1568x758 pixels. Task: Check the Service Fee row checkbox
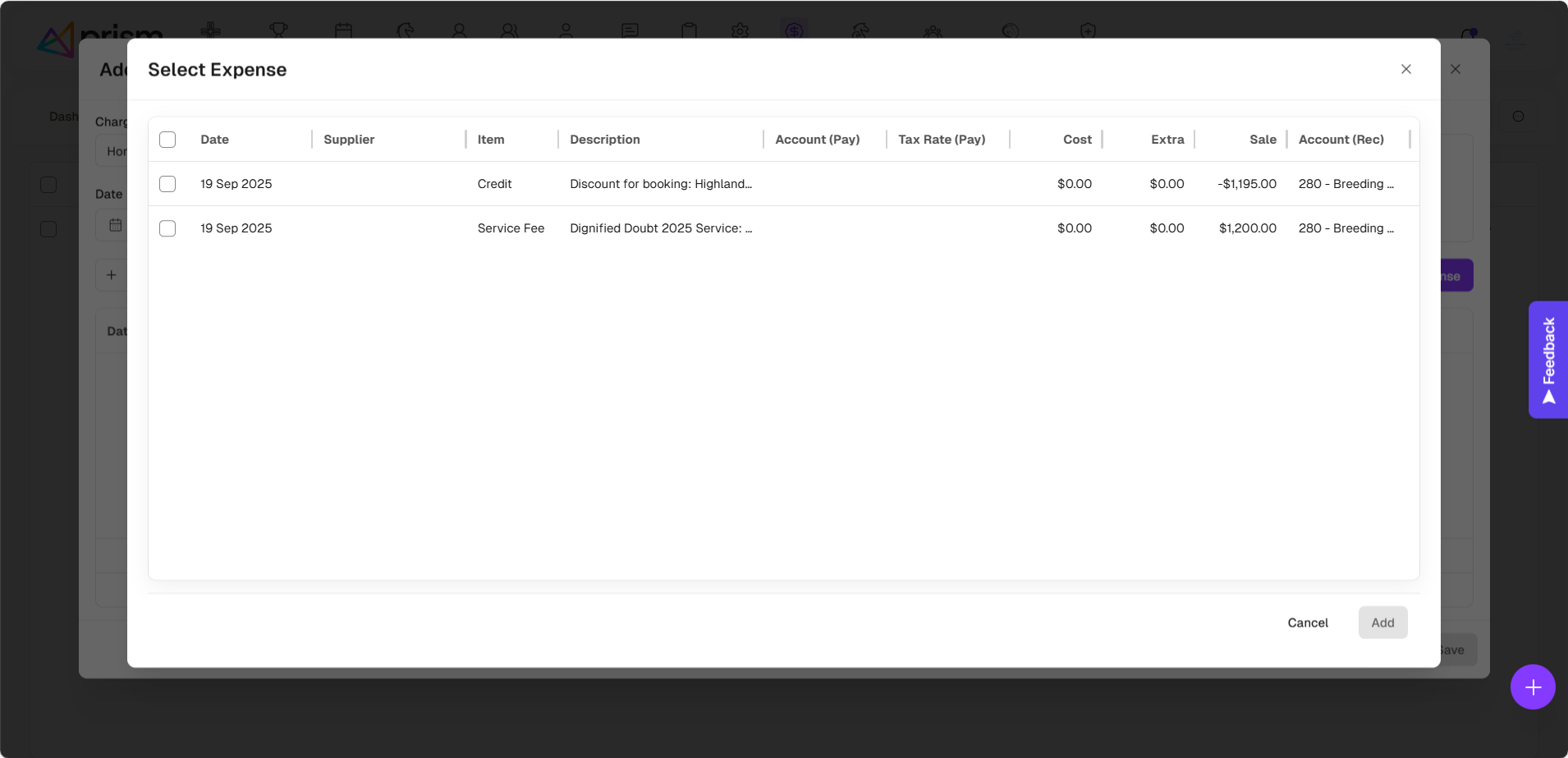click(167, 228)
